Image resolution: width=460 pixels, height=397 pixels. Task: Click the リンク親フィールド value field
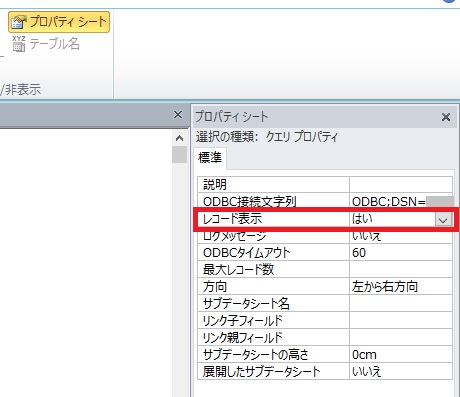[x=401, y=338]
